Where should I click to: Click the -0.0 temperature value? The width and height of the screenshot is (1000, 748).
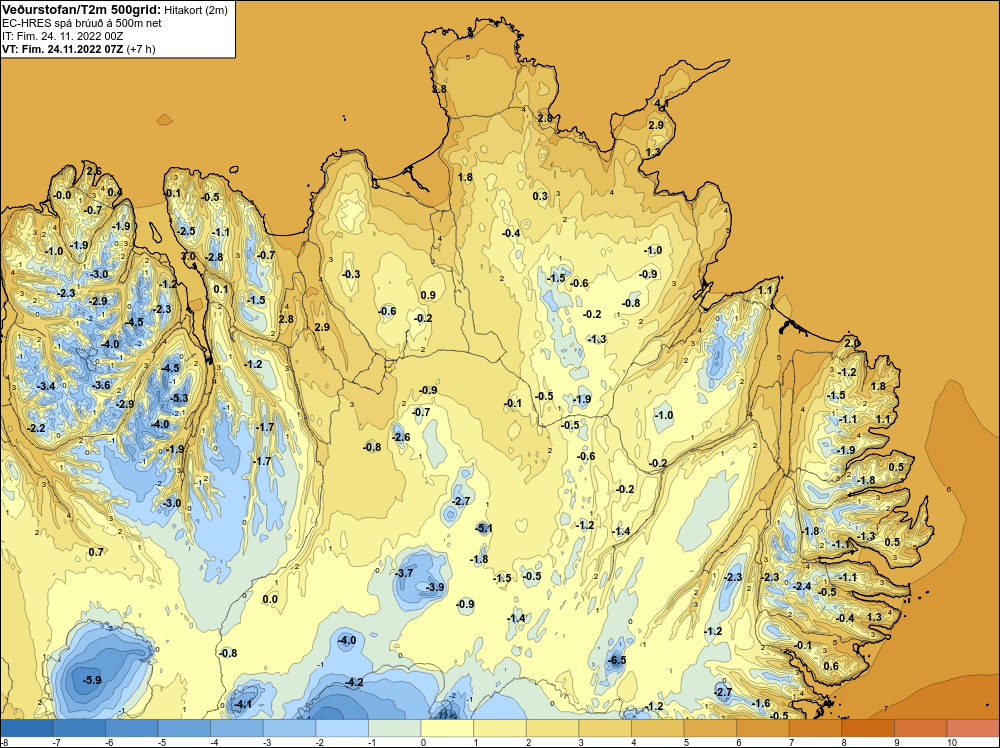[x=62, y=195]
